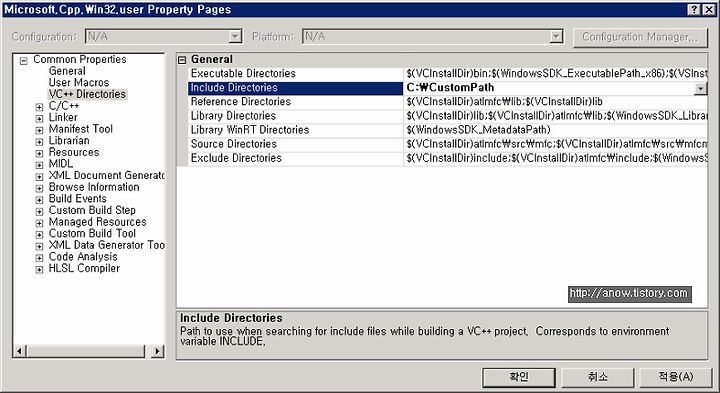Expand the Managed Resources node

pyautogui.click(x=39, y=223)
